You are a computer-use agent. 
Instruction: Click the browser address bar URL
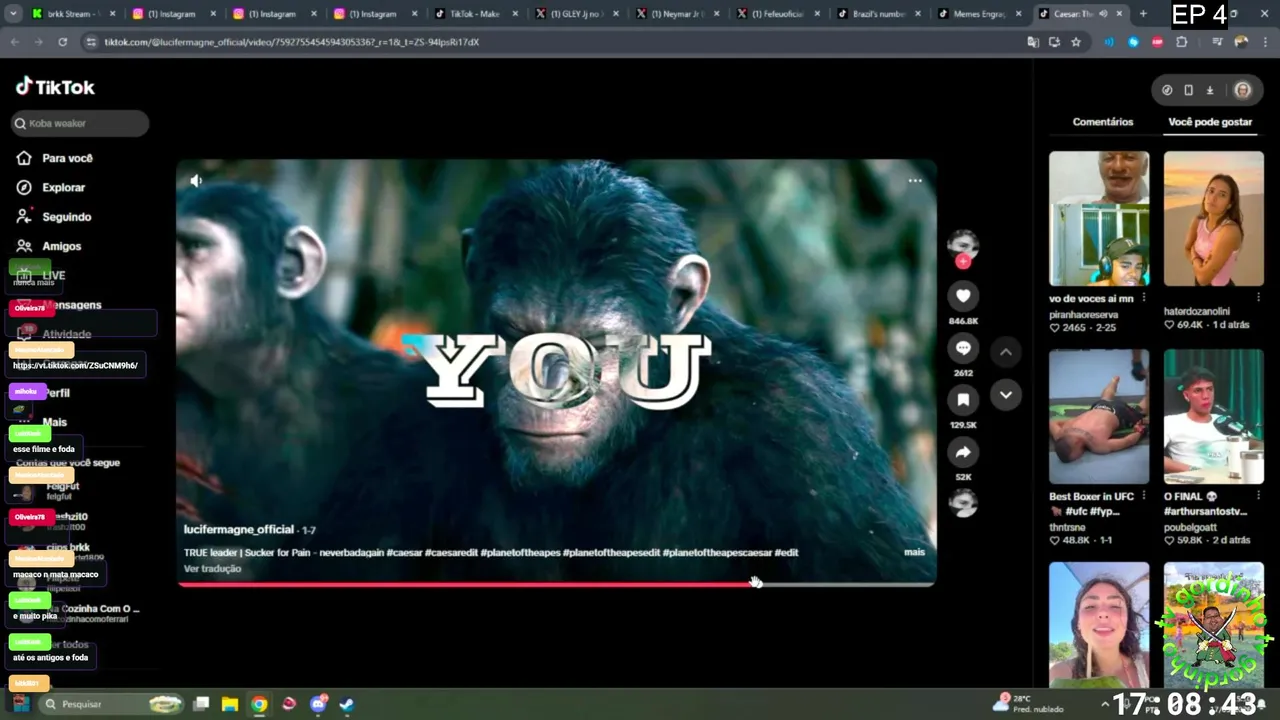coord(292,42)
